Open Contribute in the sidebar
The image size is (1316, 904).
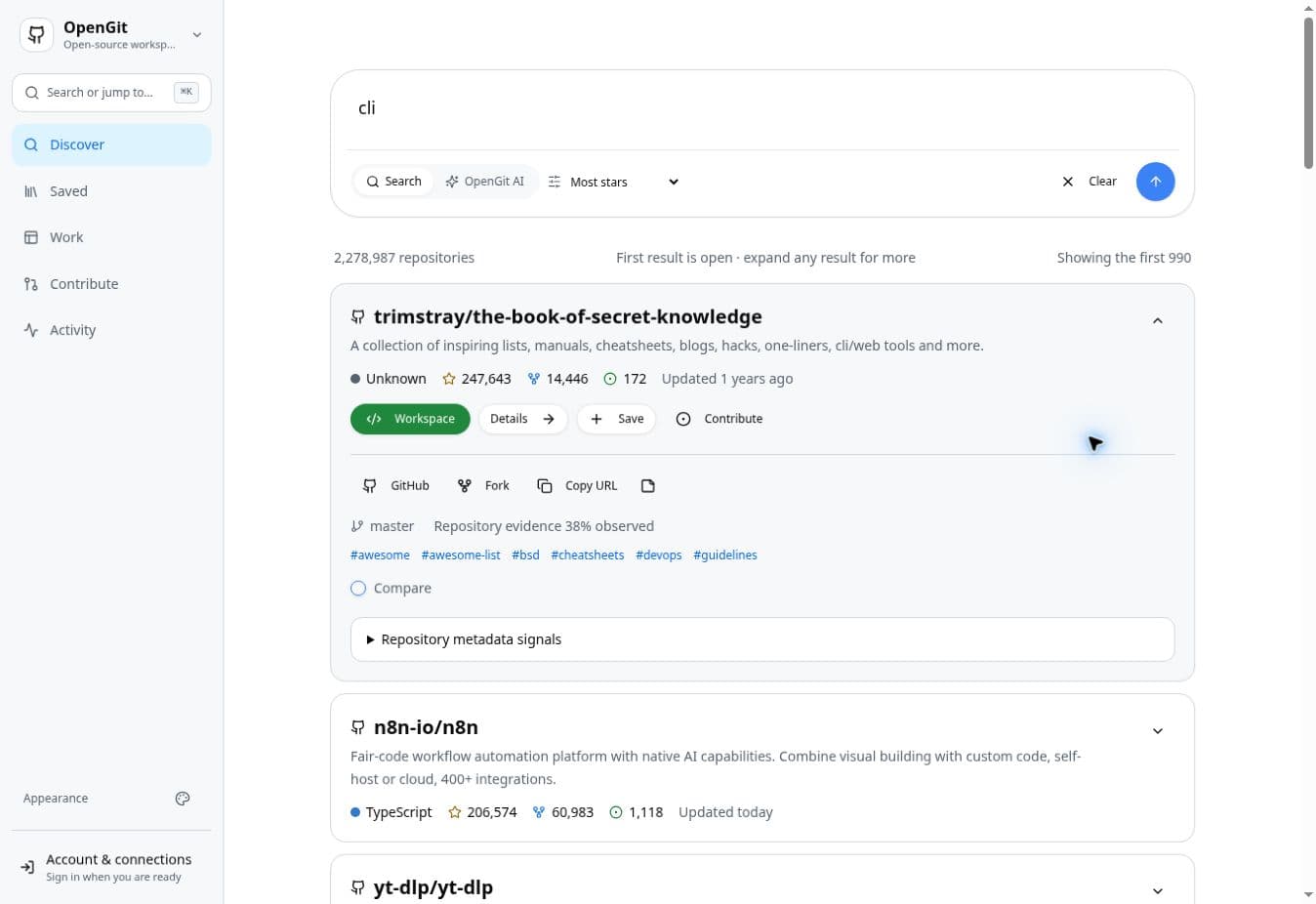pyautogui.click(x=111, y=284)
